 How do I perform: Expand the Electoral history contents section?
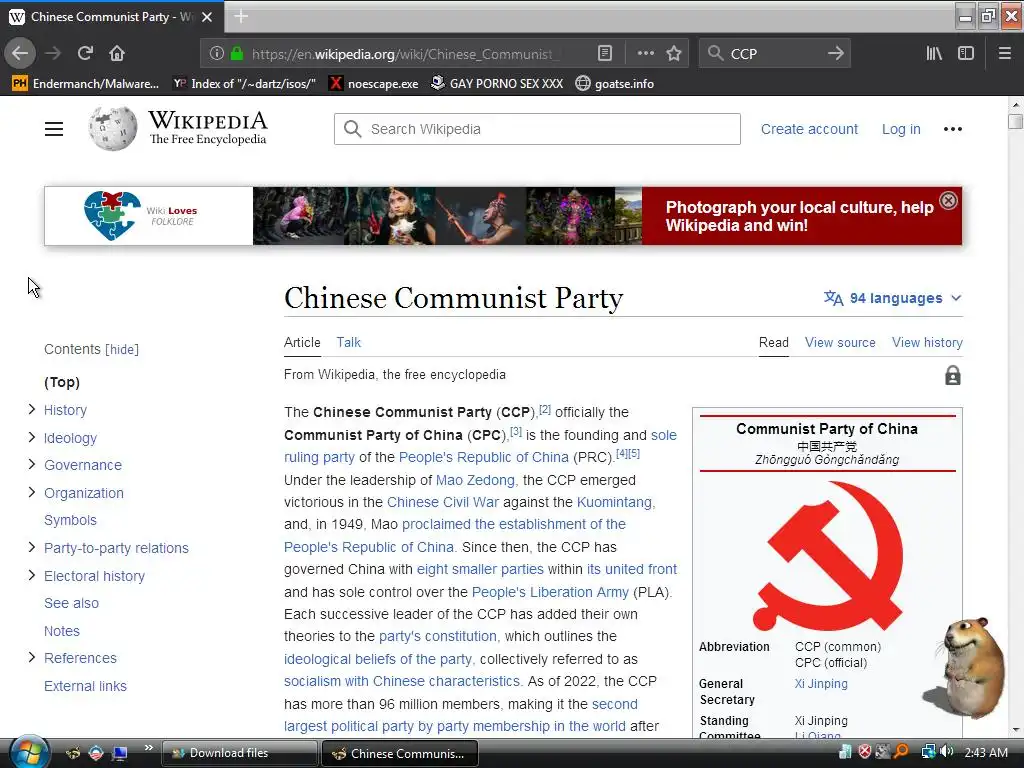tap(31, 575)
